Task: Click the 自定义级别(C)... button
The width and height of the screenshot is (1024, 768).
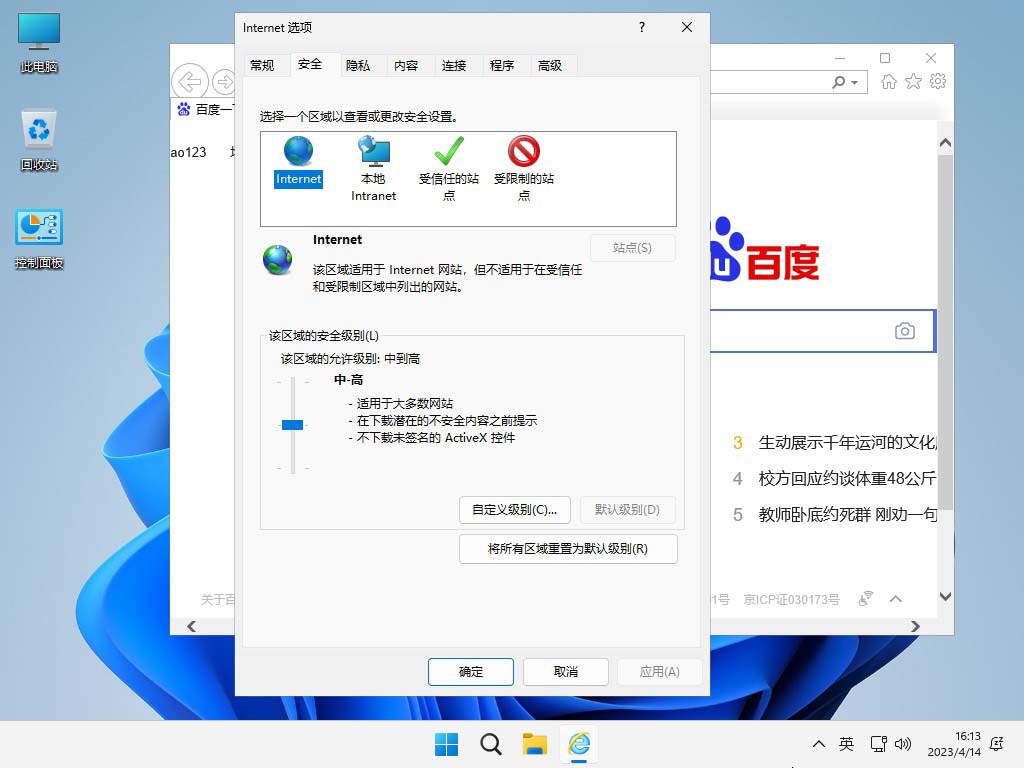Action: 514,509
